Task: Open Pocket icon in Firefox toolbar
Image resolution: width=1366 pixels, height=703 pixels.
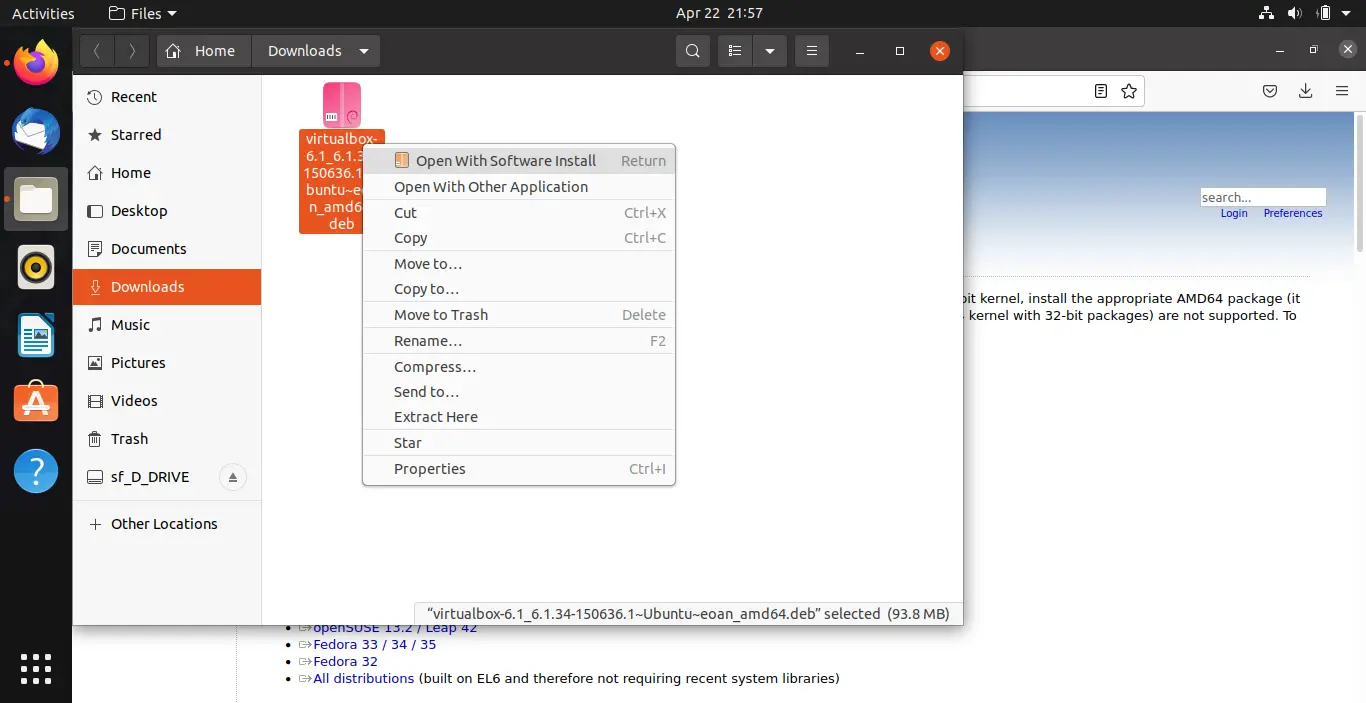Action: point(1270,91)
